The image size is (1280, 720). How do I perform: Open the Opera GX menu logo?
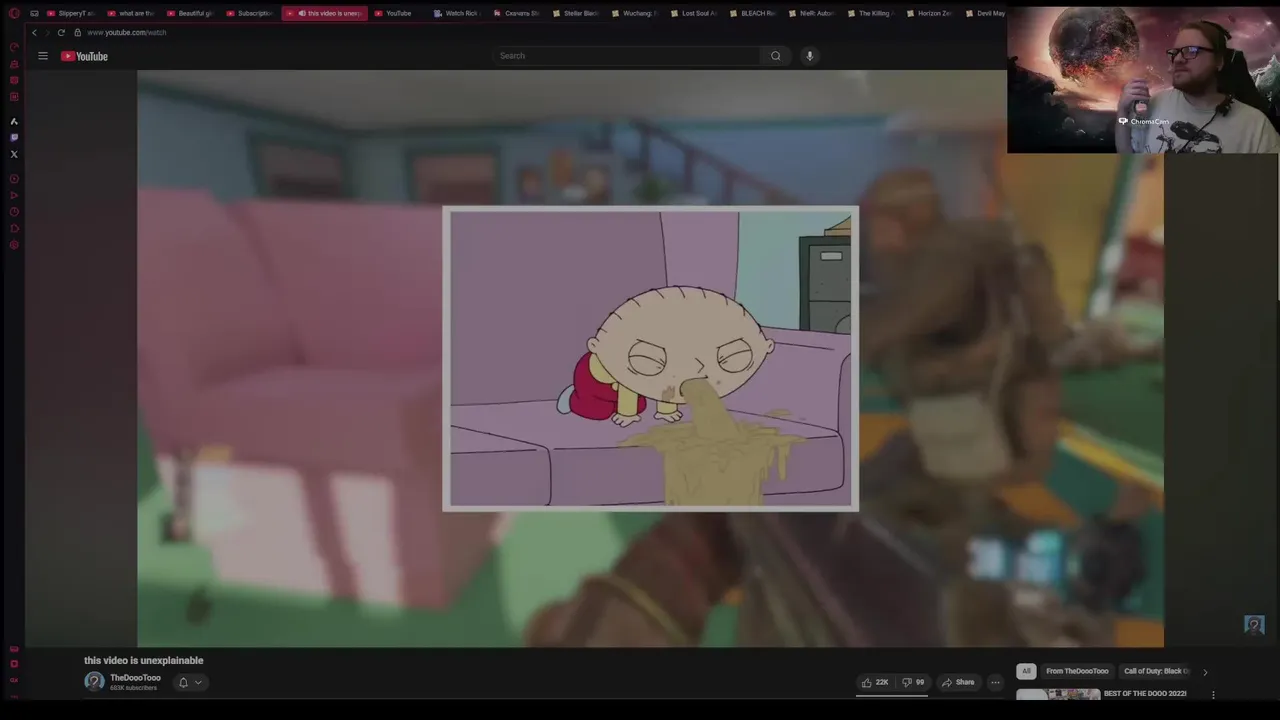(14, 13)
